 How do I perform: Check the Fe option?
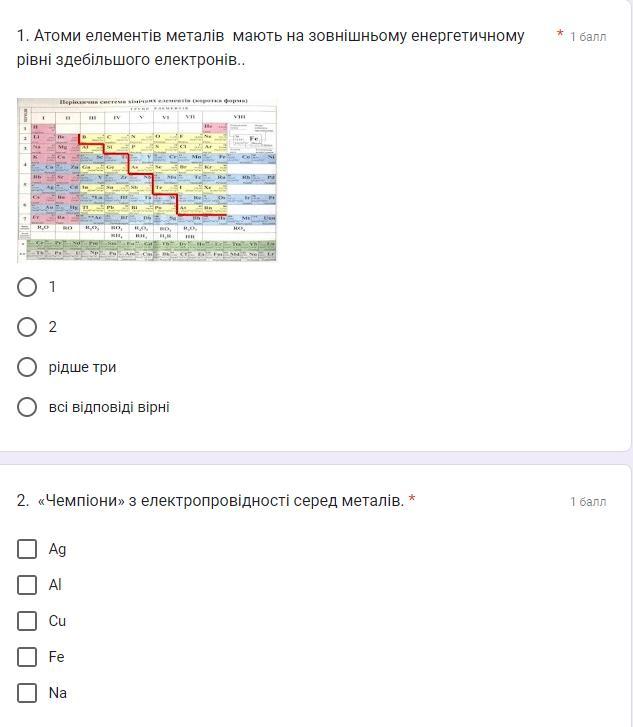click(27, 657)
